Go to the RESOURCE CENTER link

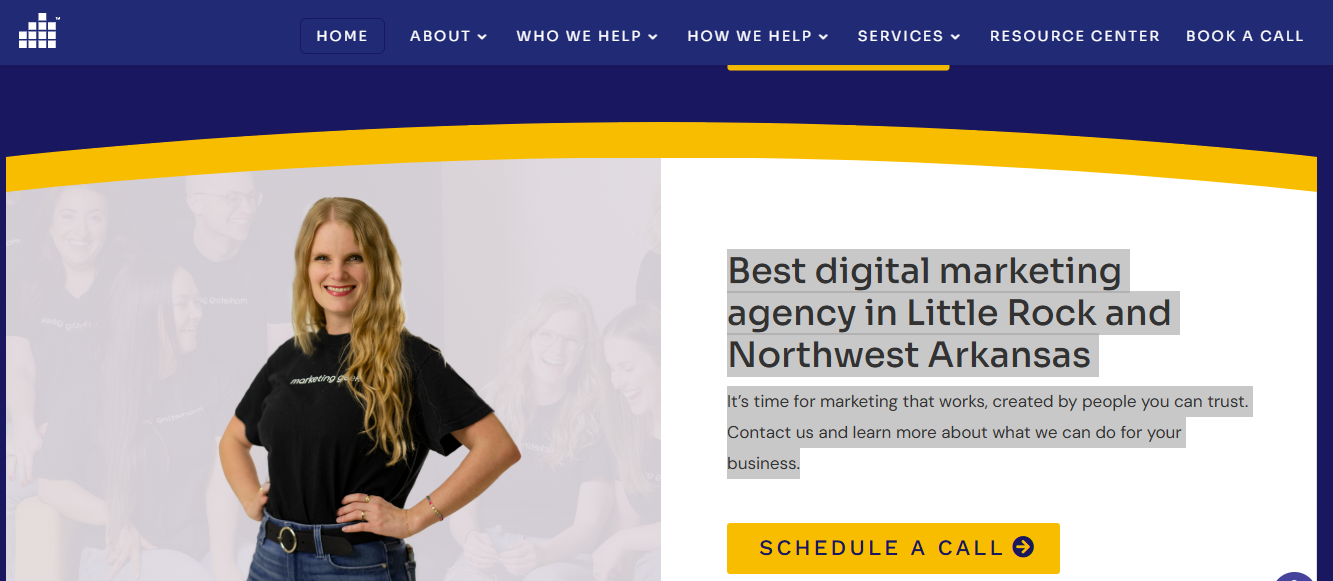tap(1075, 36)
